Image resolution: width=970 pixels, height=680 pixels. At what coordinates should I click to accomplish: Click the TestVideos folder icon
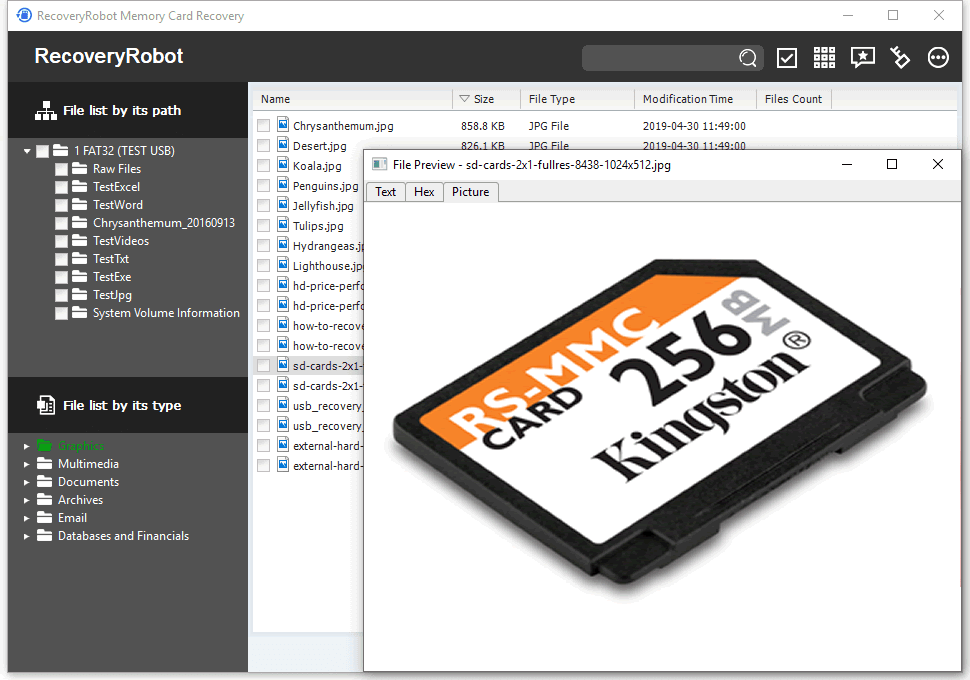[x=79, y=240]
